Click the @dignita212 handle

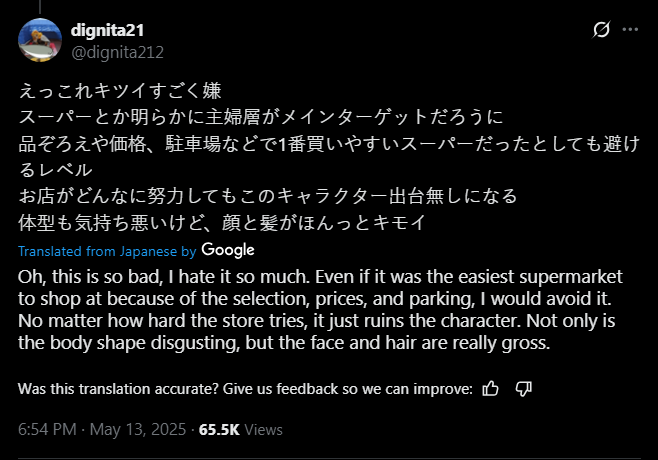(118, 52)
